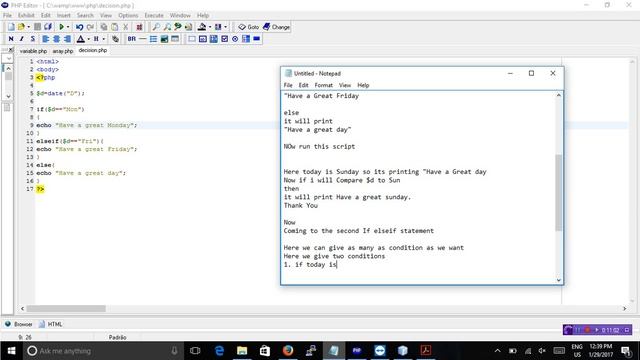Switch to the array.php tab
This screenshot has width=640, height=360.
[x=63, y=51]
